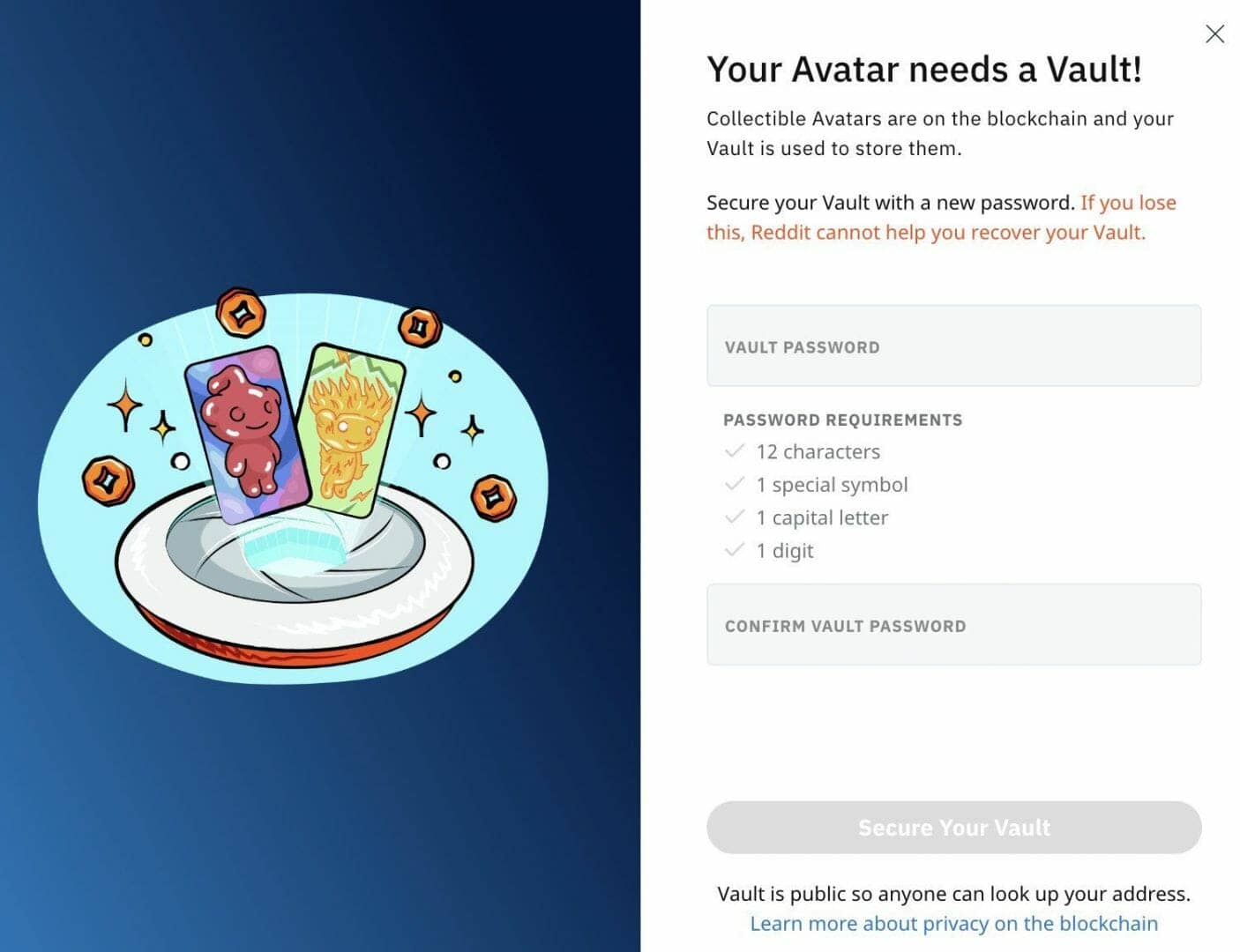Click the 1 capital letter checkmark
This screenshot has width=1240, height=952.
tap(735, 517)
